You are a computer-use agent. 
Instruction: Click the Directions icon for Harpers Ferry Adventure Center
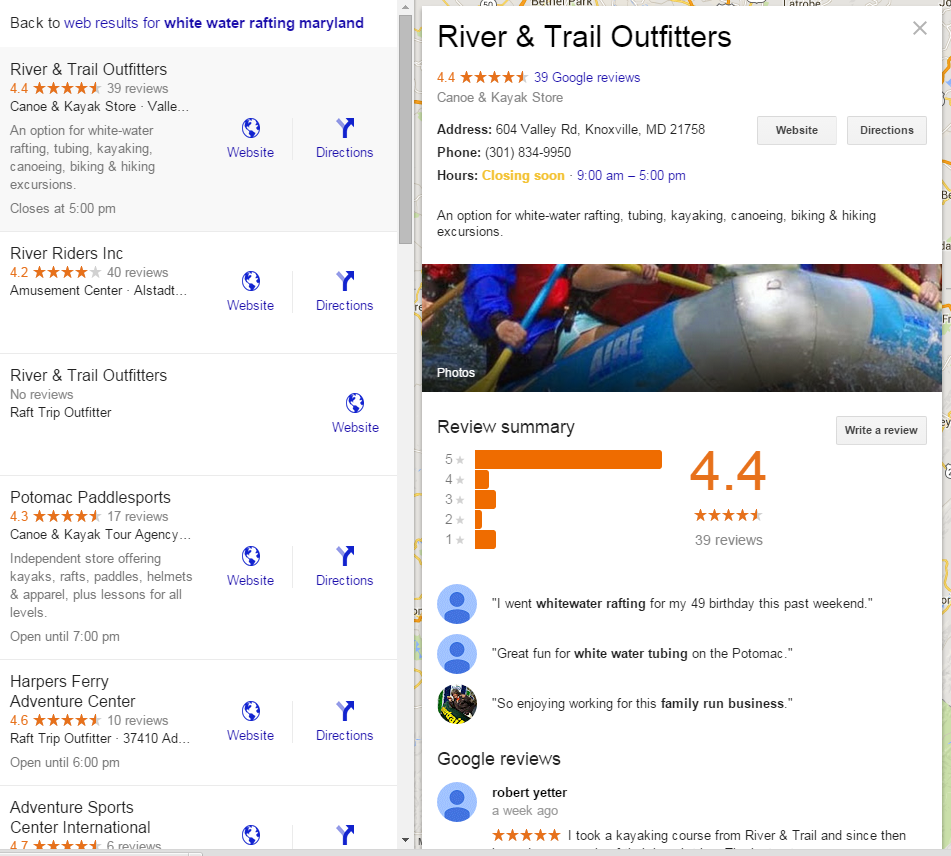click(x=344, y=711)
